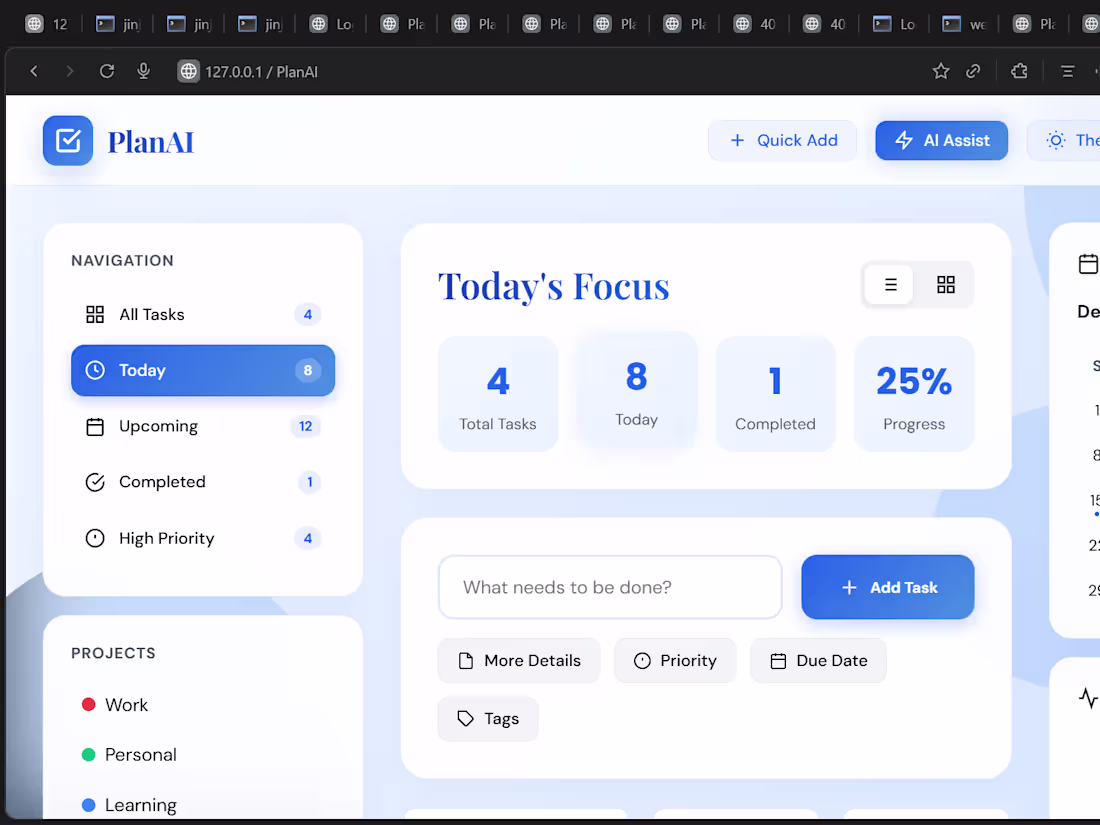This screenshot has width=1100, height=825.
Task: Open the Due Date picker
Action: pos(818,661)
